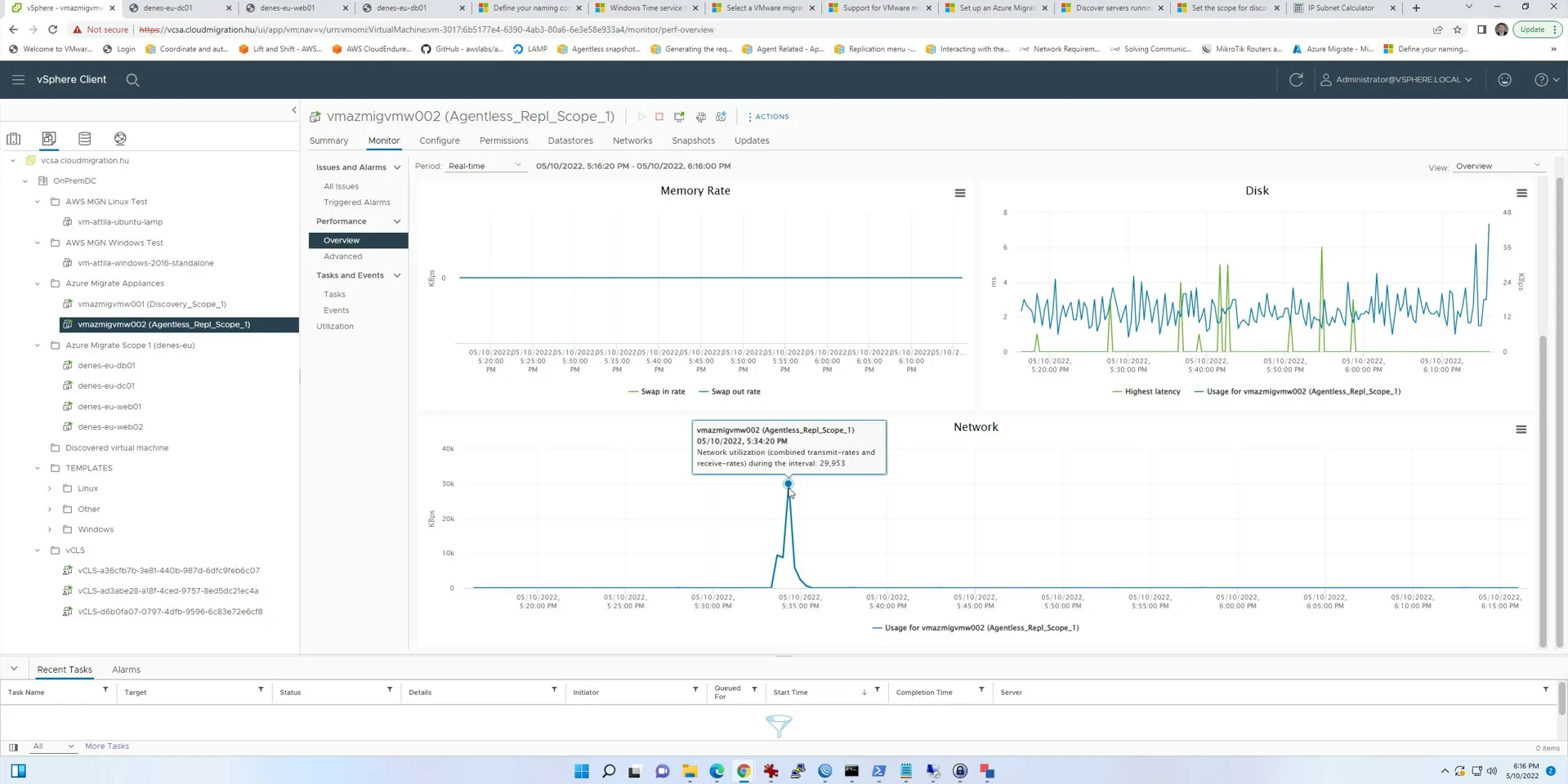The image size is (1568, 784).
Task: Switch to the Alarms tab
Action: (126, 670)
